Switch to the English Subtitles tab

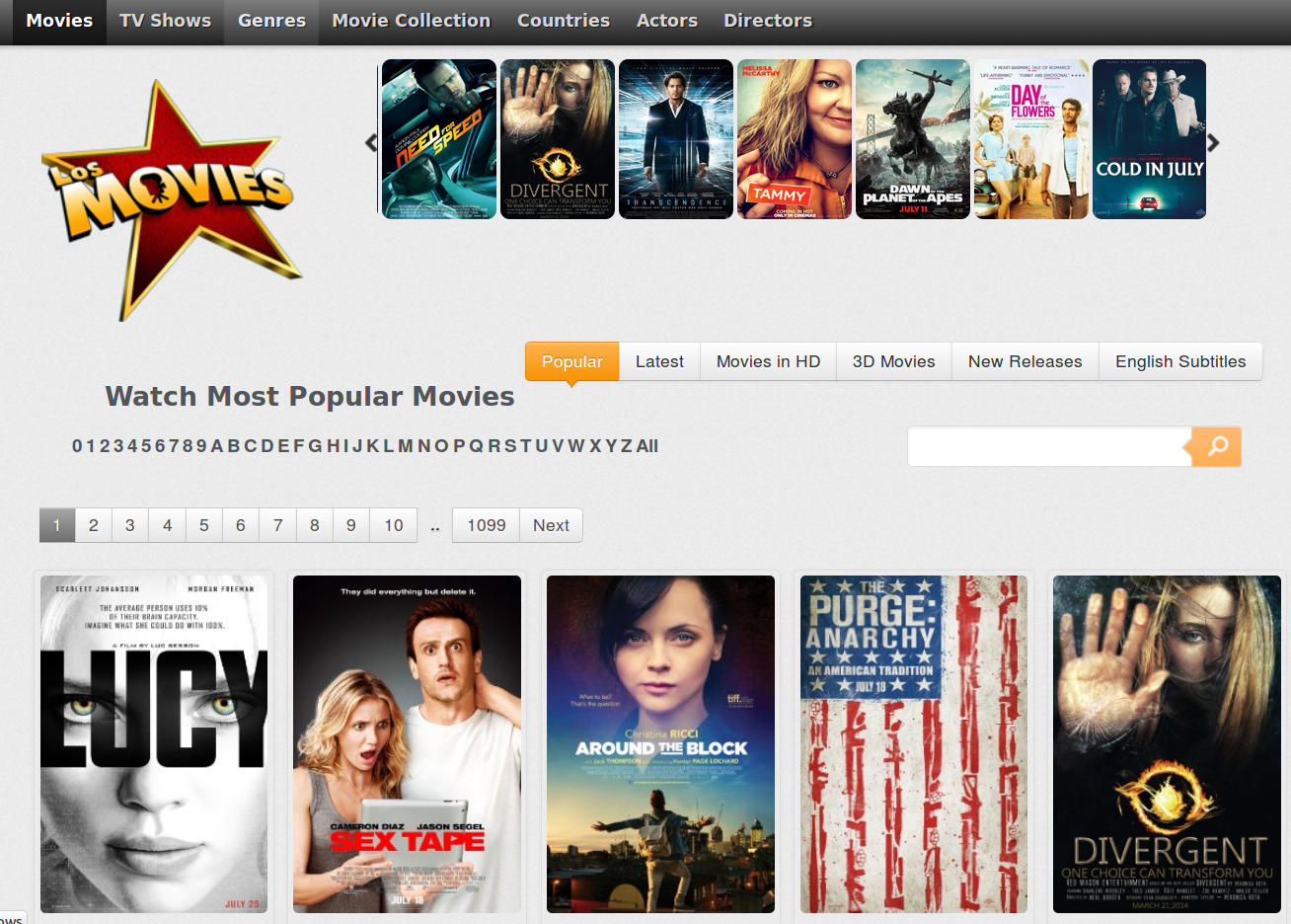coord(1180,361)
